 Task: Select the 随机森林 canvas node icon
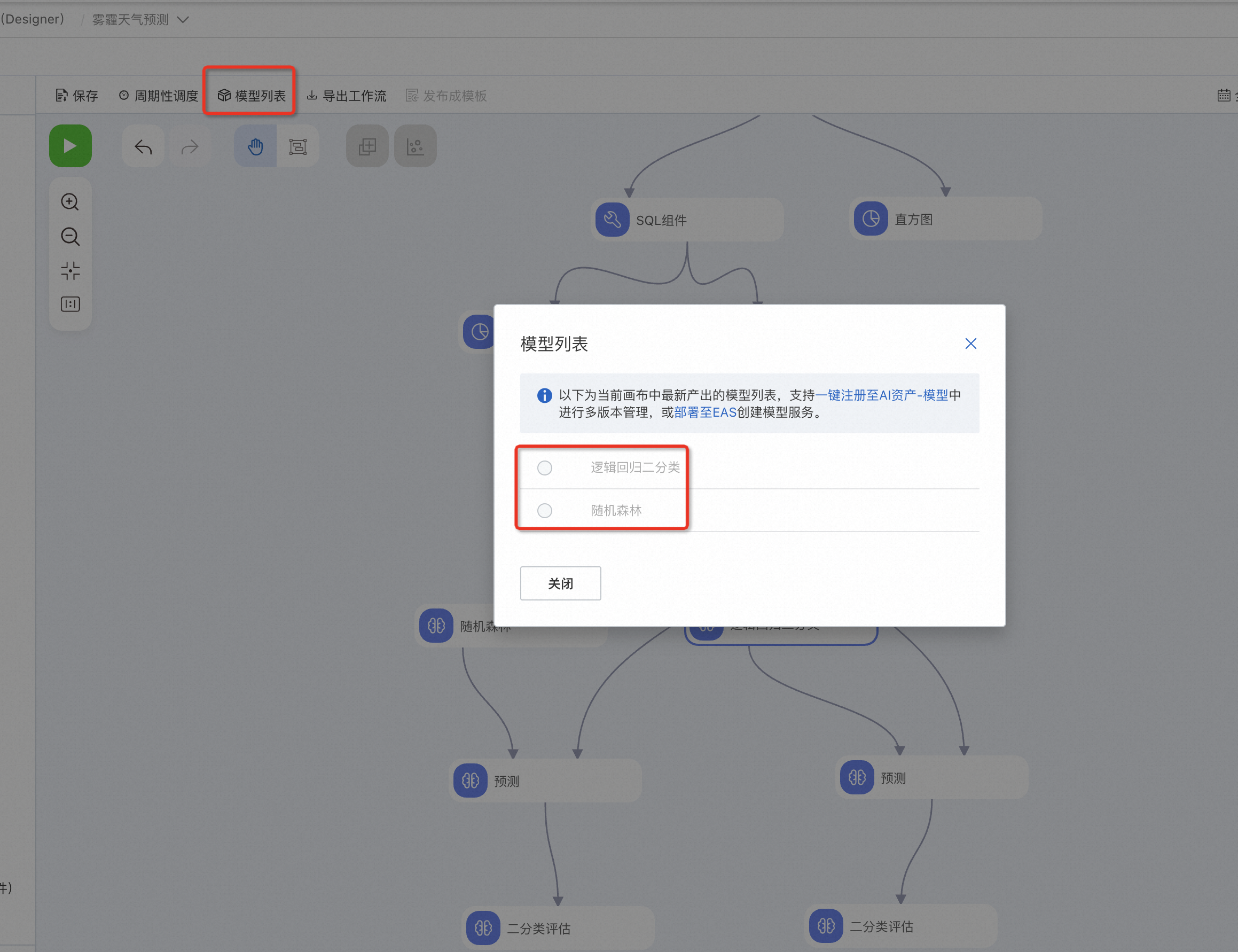(x=436, y=626)
